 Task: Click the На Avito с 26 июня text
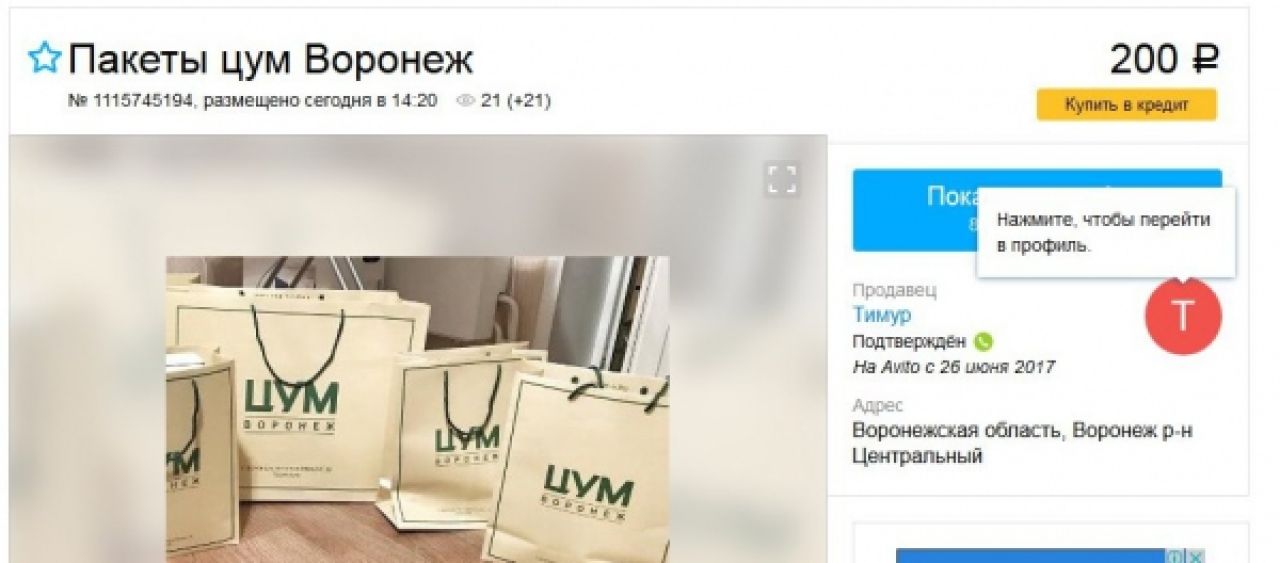953,367
